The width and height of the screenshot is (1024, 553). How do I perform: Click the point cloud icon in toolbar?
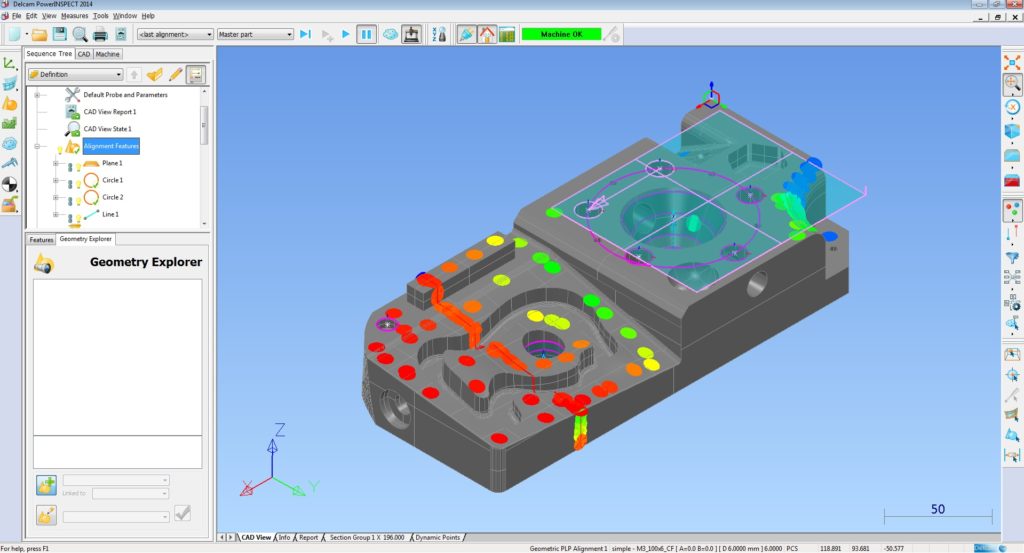tap(390, 34)
